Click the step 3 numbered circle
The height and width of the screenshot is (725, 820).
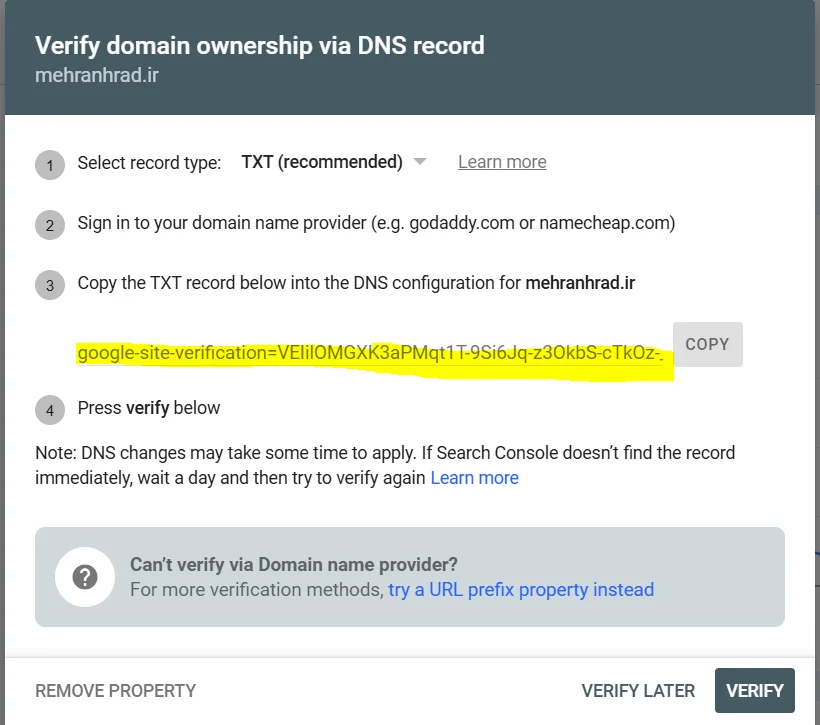[x=50, y=285]
